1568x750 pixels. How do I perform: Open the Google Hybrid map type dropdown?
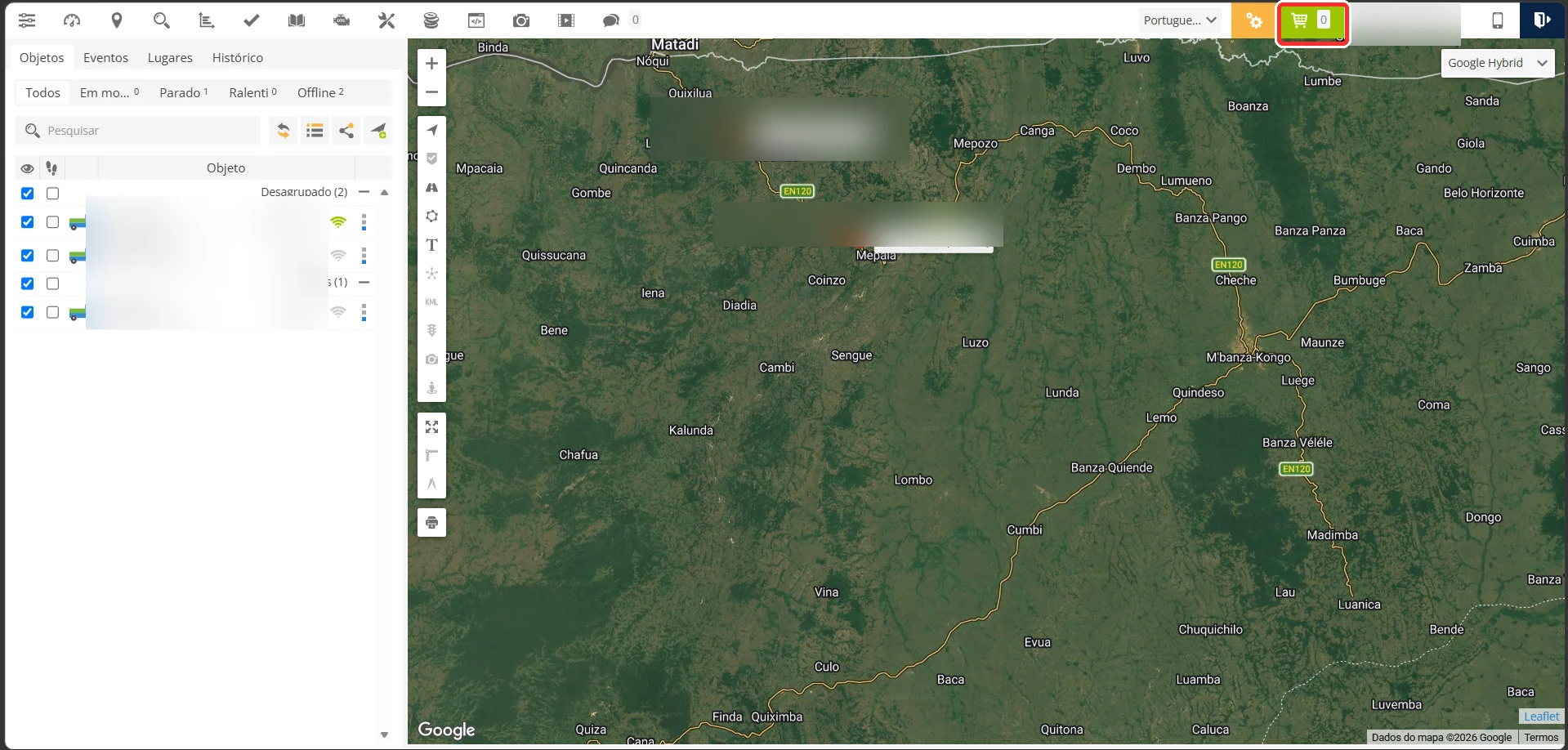(1497, 63)
